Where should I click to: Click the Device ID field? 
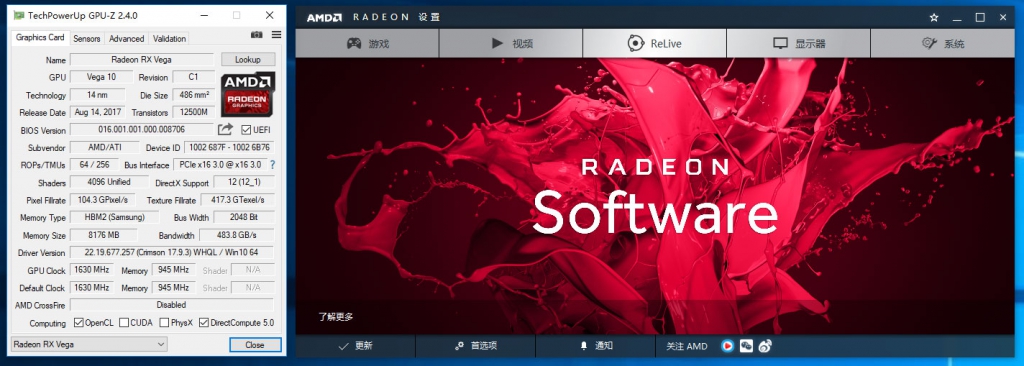229,147
